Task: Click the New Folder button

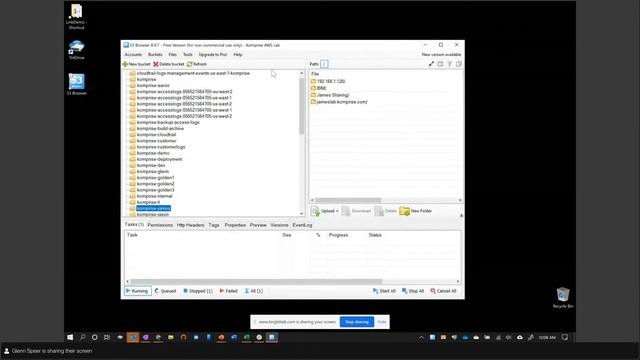Action: [416, 211]
